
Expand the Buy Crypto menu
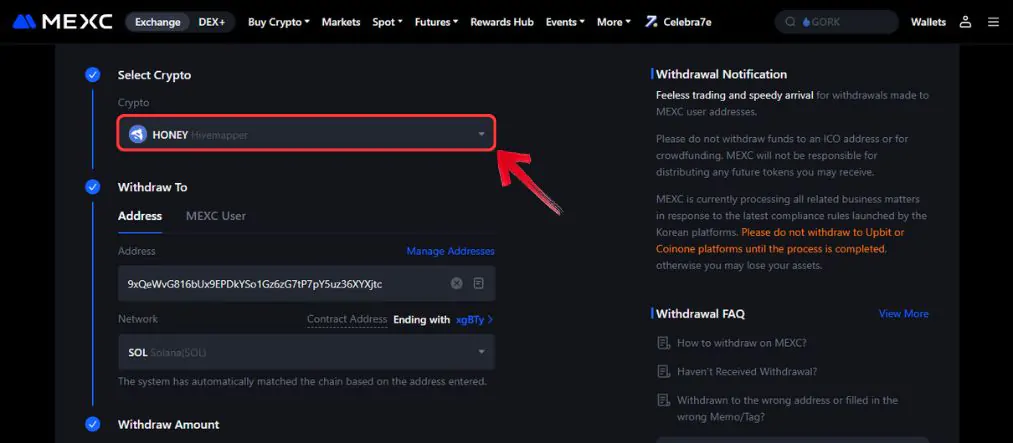coord(279,22)
